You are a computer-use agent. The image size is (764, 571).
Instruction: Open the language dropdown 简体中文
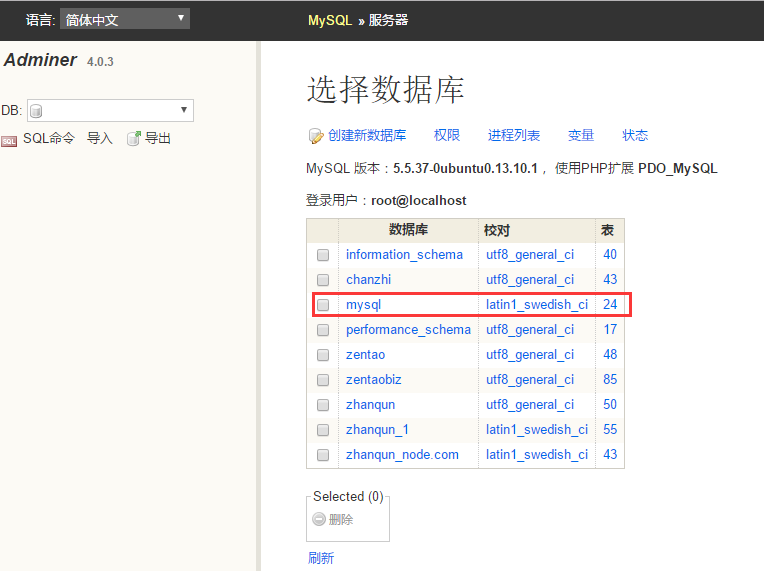click(124, 19)
